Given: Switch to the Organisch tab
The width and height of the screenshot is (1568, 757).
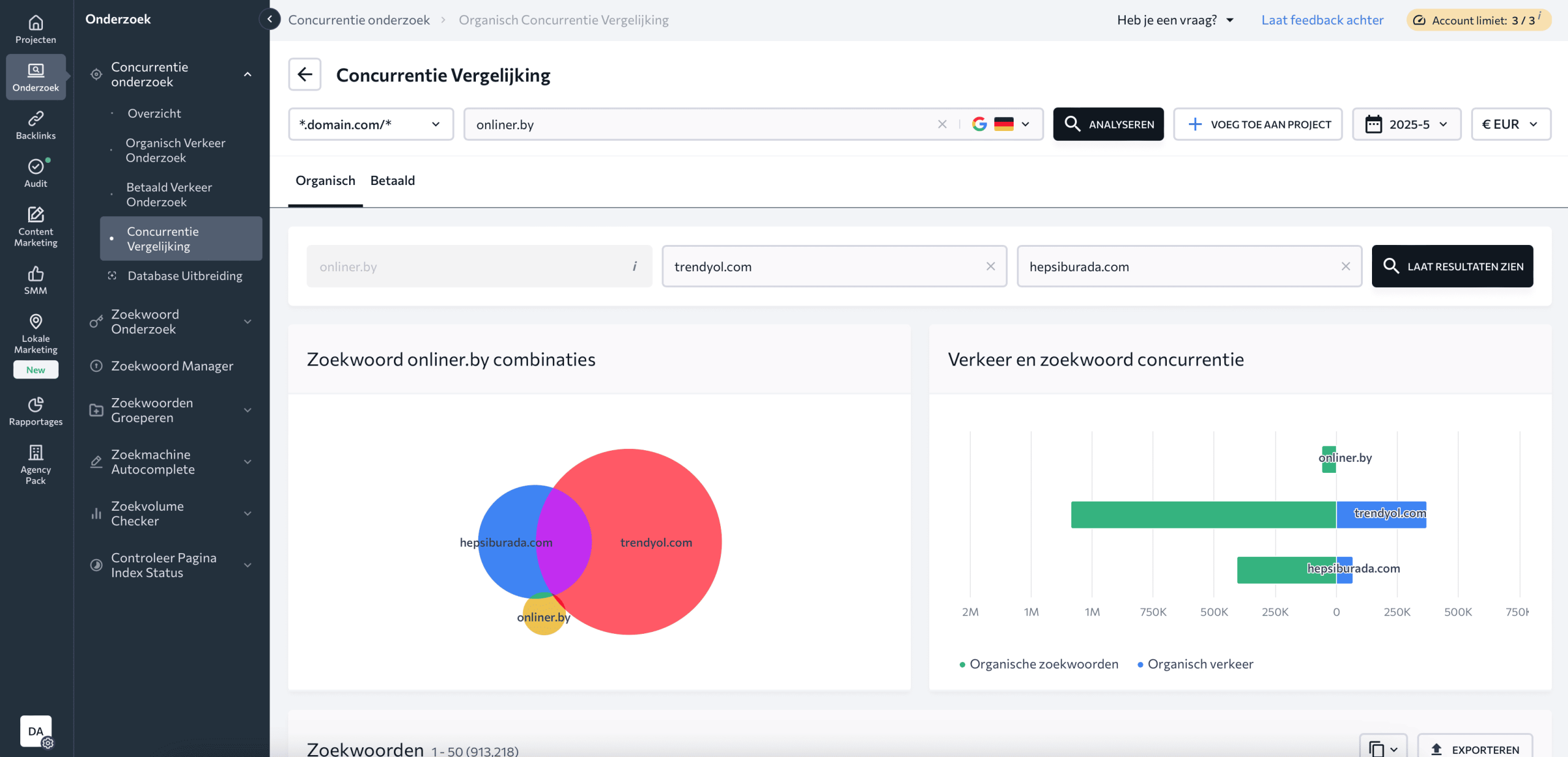Looking at the screenshot, I should pos(325,181).
